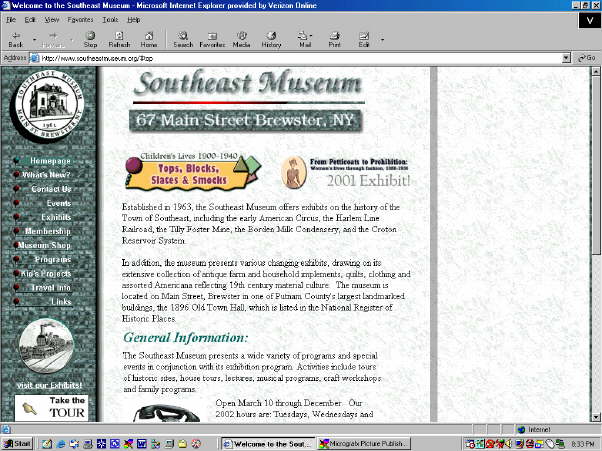The width and height of the screenshot is (602, 451).
Task: Click the Homepage sidebar link
Action: click(50, 161)
